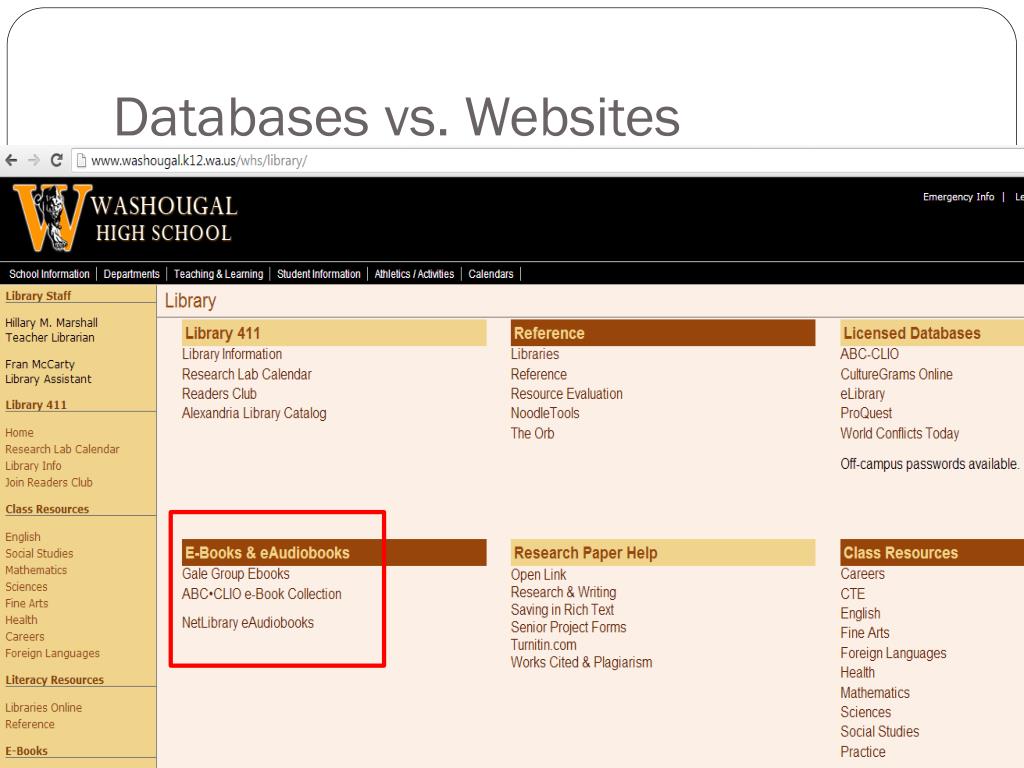Open the Gale Group Ebooks link

point(235,574)
